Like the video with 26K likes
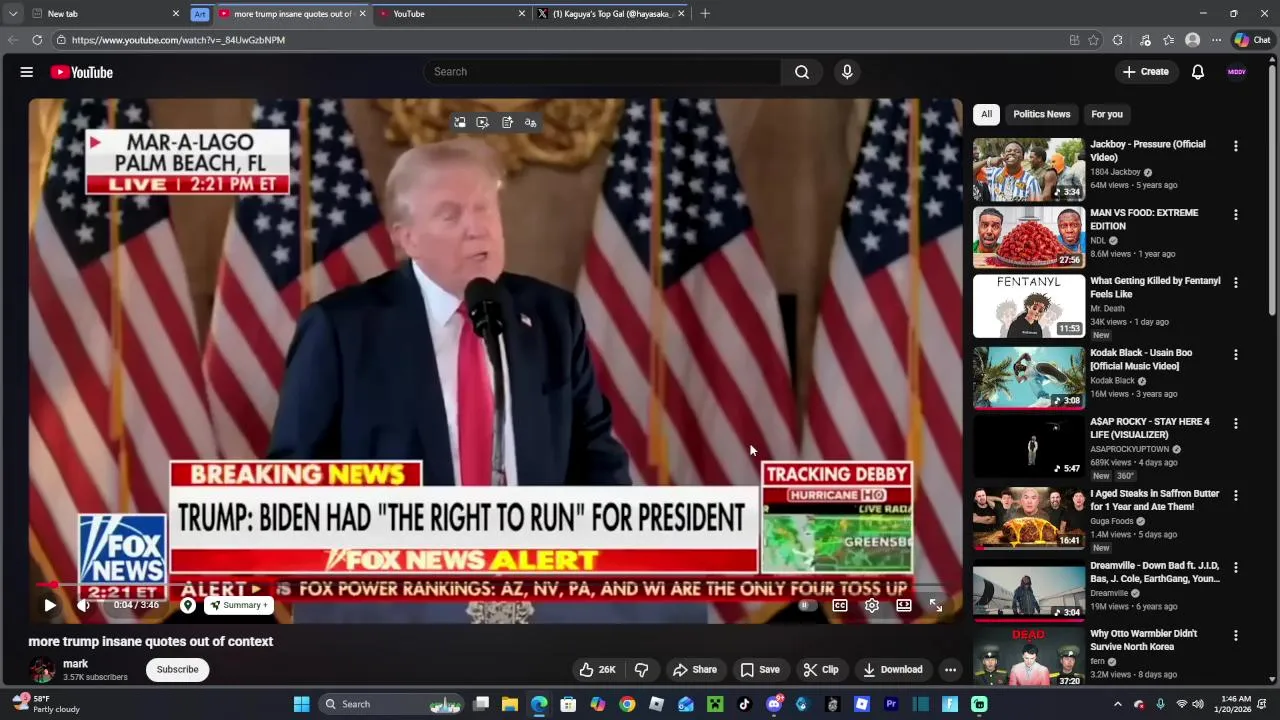The height and width of the screenshot is (720, 1280). pos(598,670)
